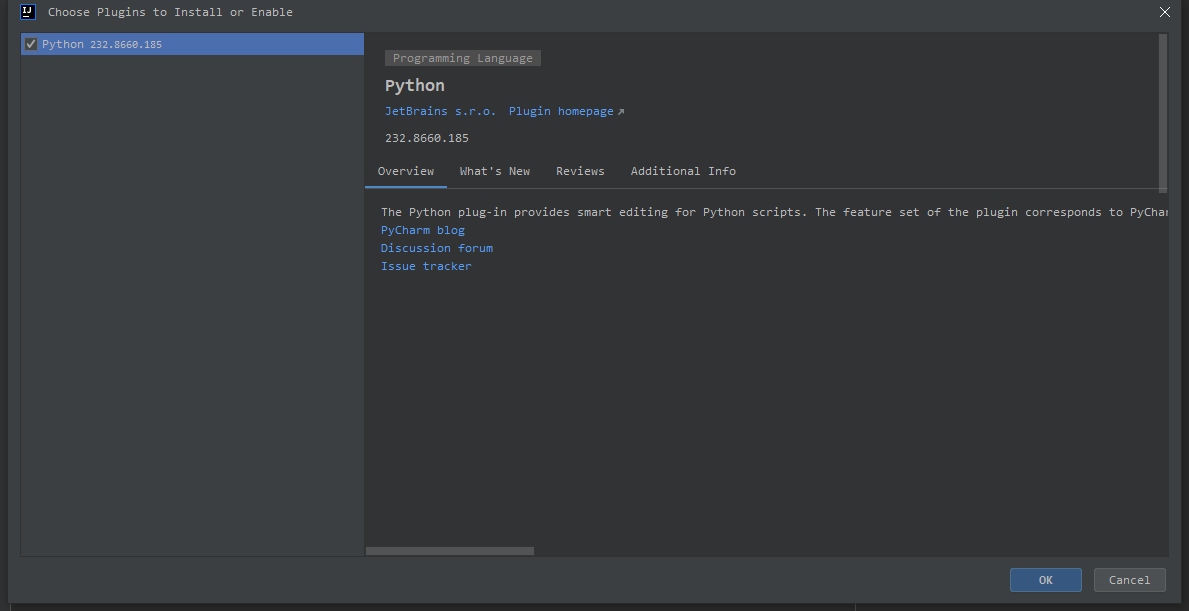The width and height of the screenshot is (1189, 611).
Task: Click the external link arrow icon
Action: click(x=621, y=112)
